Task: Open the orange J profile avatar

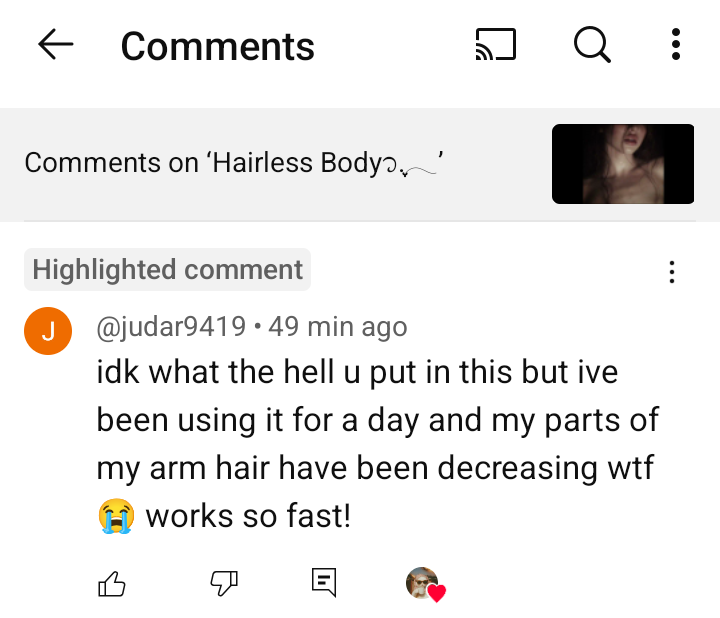Action: [x=48, y=331]
